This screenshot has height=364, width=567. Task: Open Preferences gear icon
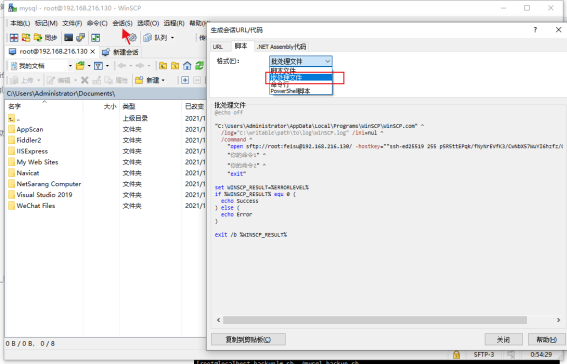[133, 38]
